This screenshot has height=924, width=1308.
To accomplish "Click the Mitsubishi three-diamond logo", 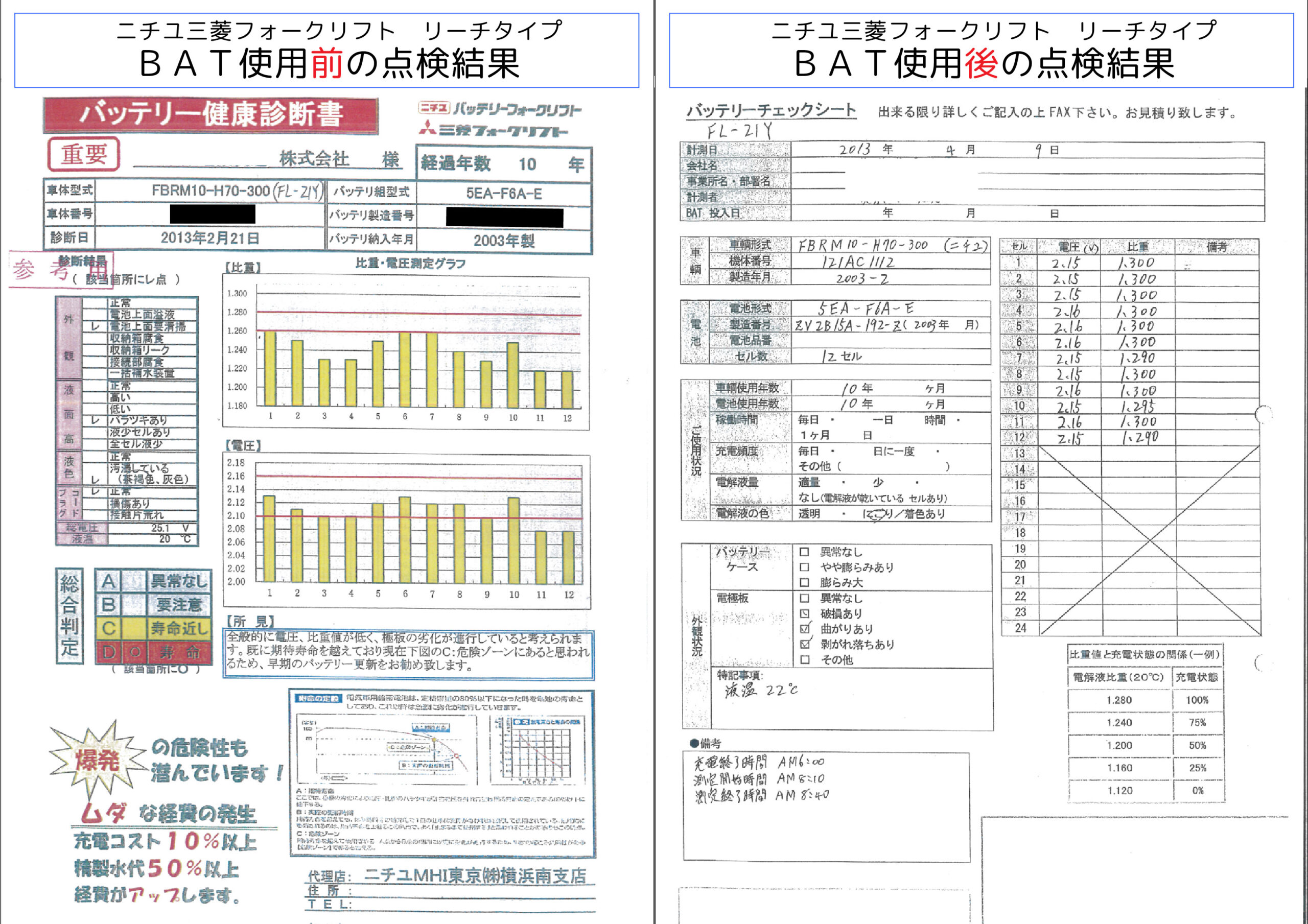I will [x=427, y=128].
